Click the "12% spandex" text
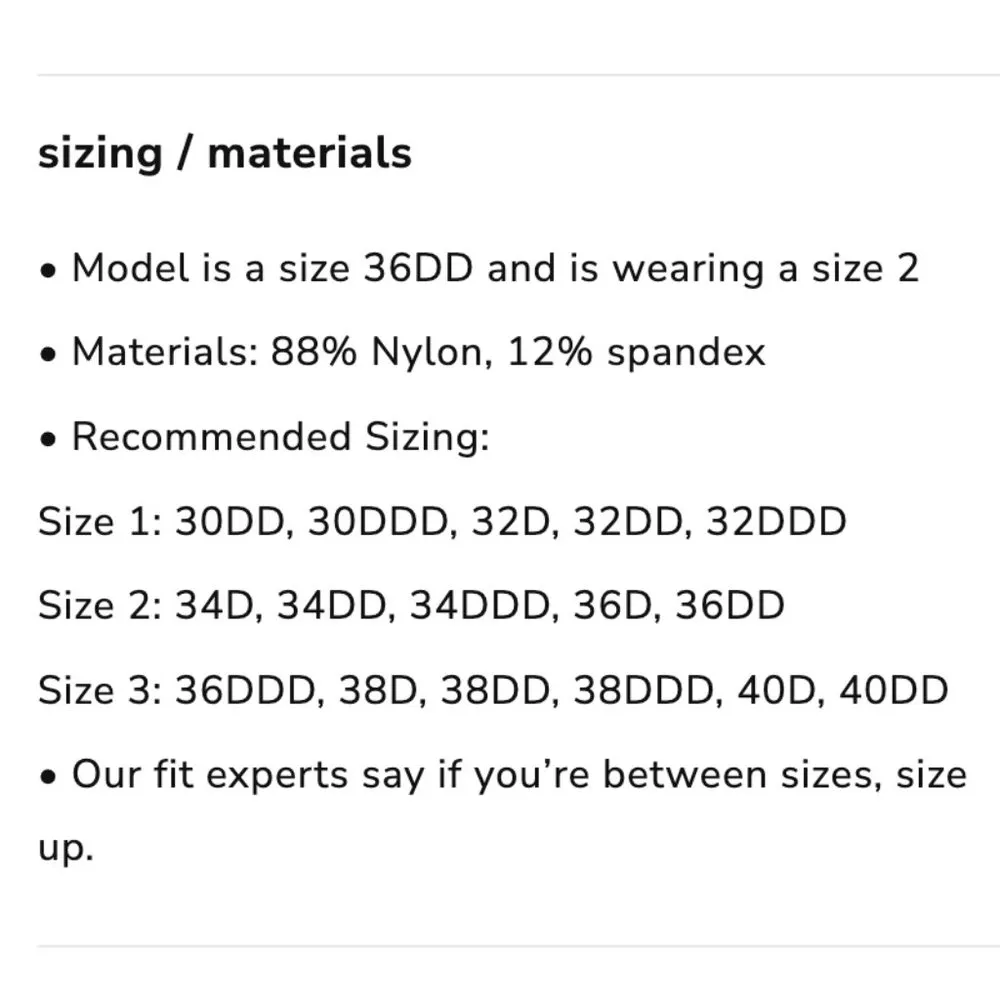This screenshot has height=1000, width=1000. click(x=636, y=352)
